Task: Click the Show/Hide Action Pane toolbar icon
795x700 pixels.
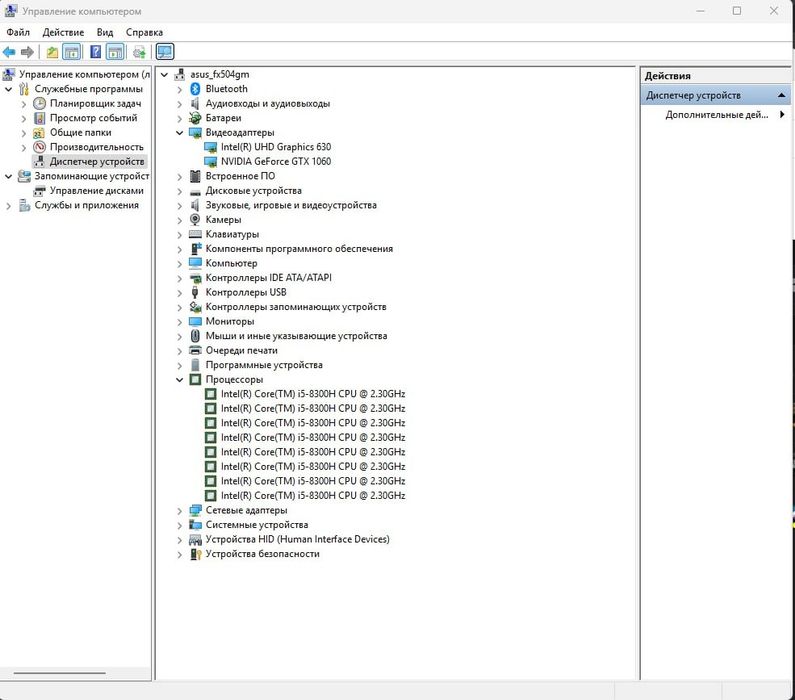Action: pos(116,52)
